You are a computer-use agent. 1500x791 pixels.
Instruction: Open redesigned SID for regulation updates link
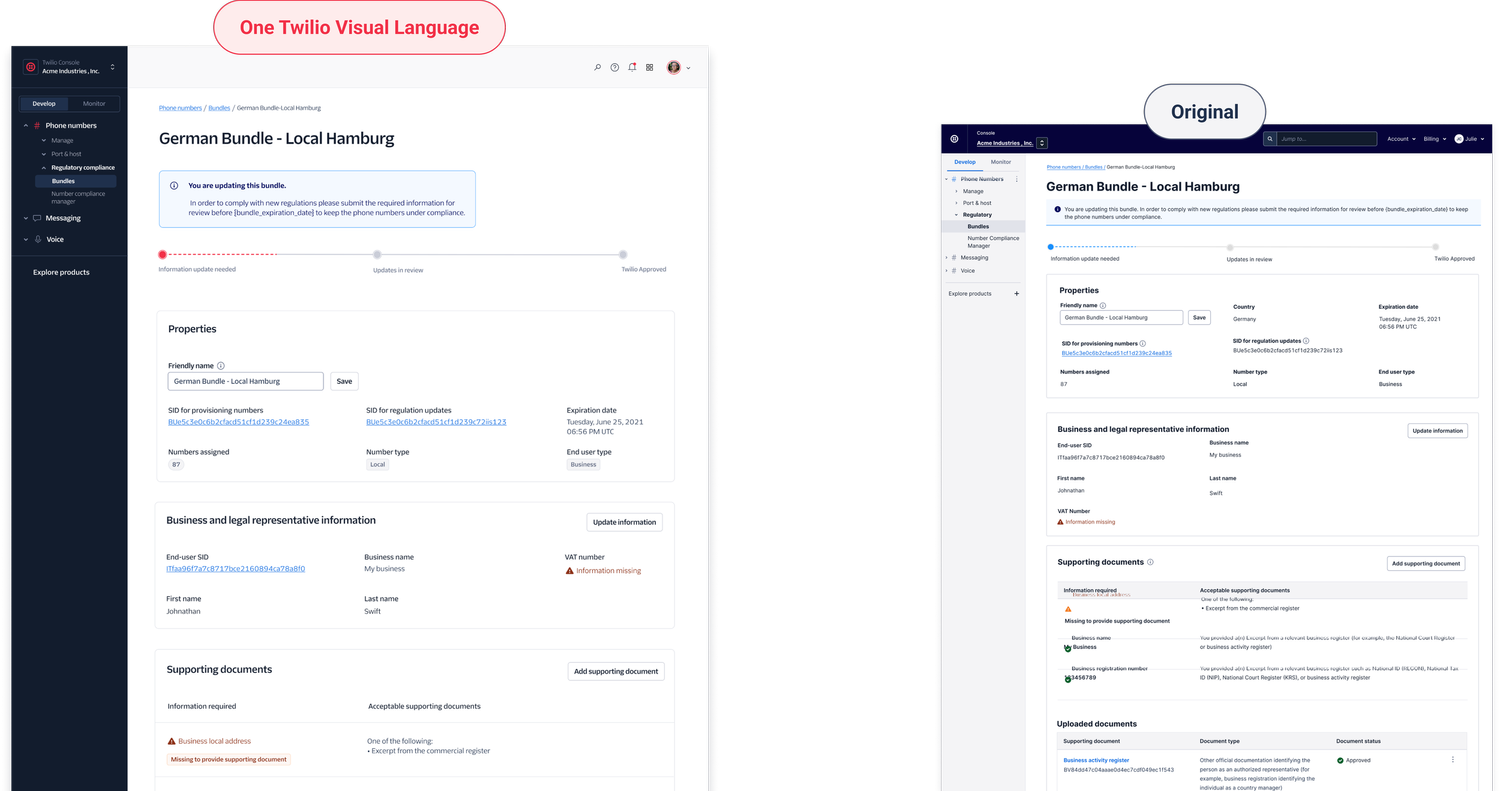(436, 422)
